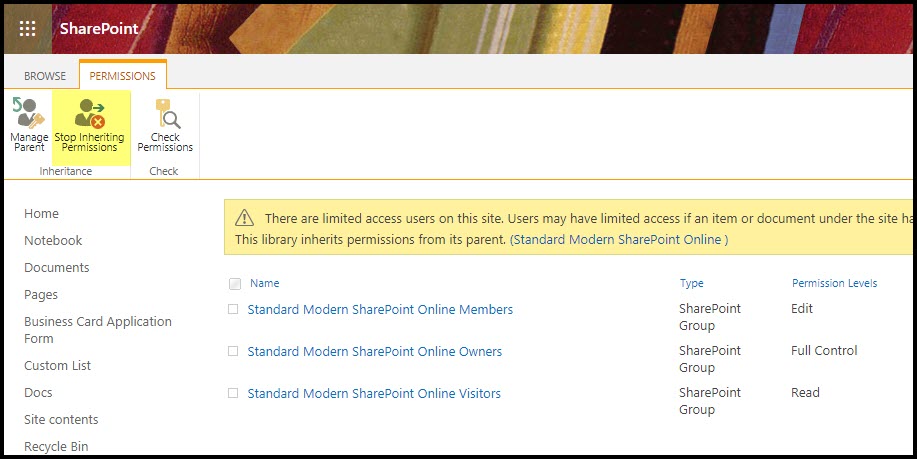Open Standard Modern SharePoint Online Members link

[x=380, y=310]
